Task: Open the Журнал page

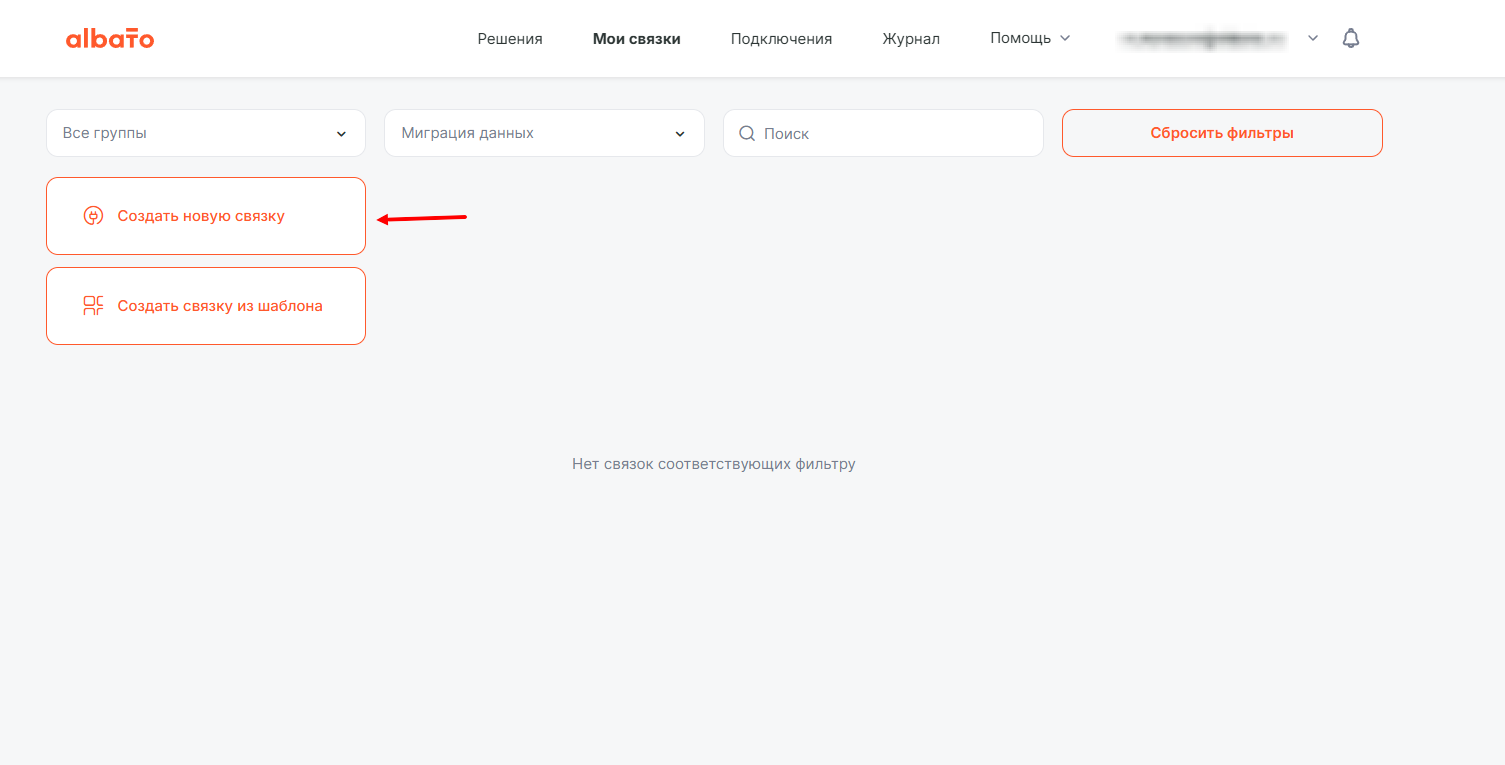Action: [911, 39]
